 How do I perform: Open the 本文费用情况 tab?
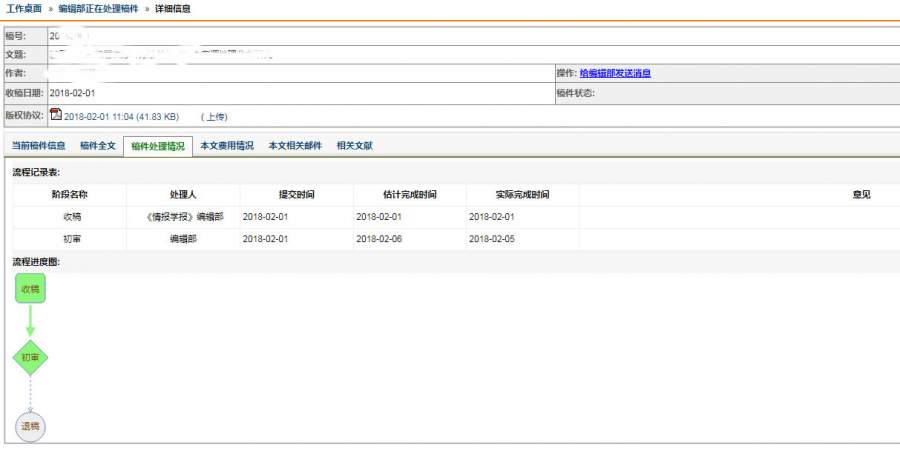pyautogui.click(x=227, y=146)
